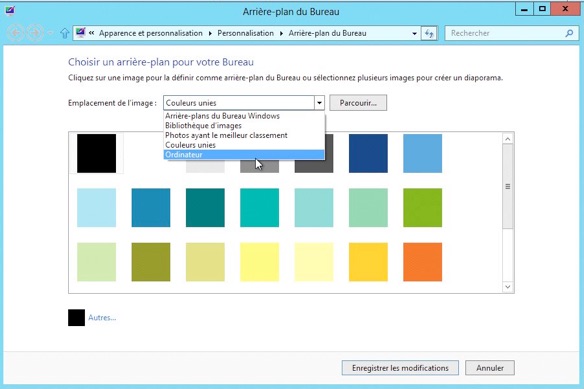Click the forward navigation arrow
Viewport: 584px width, 389px height.
35,33
